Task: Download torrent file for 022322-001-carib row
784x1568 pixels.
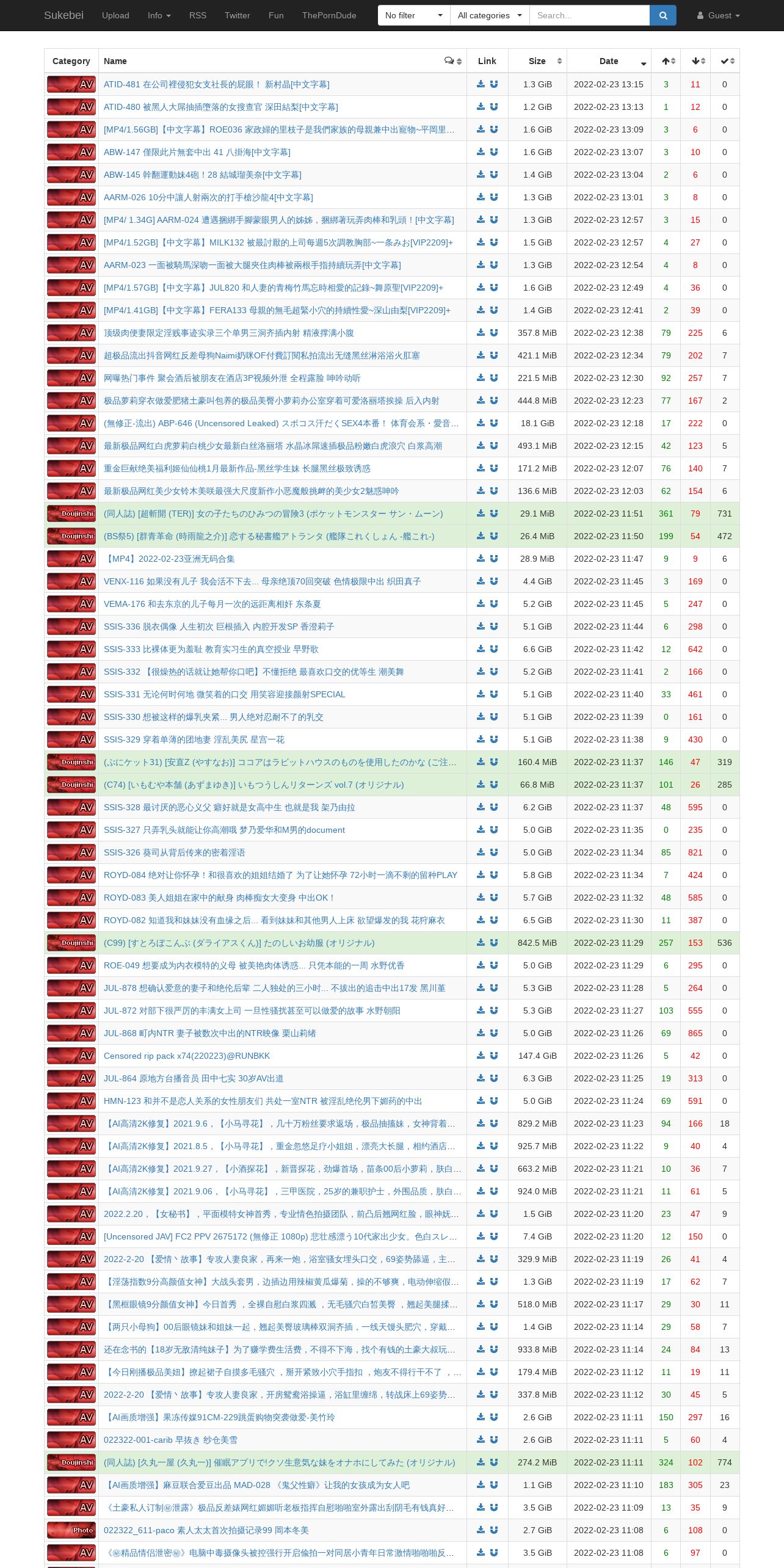Action: (481, 1440)
